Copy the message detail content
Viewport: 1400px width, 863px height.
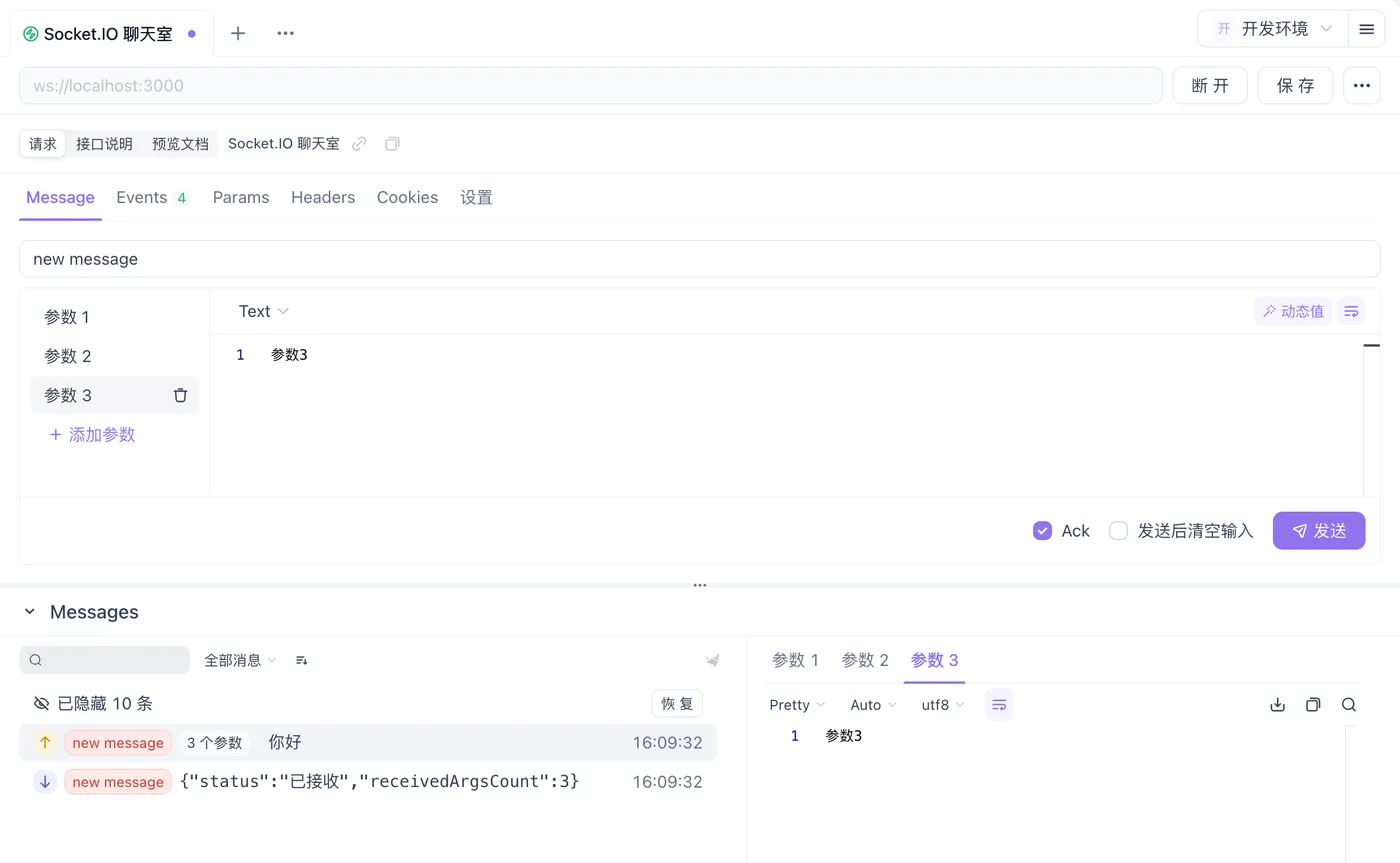1313,705
